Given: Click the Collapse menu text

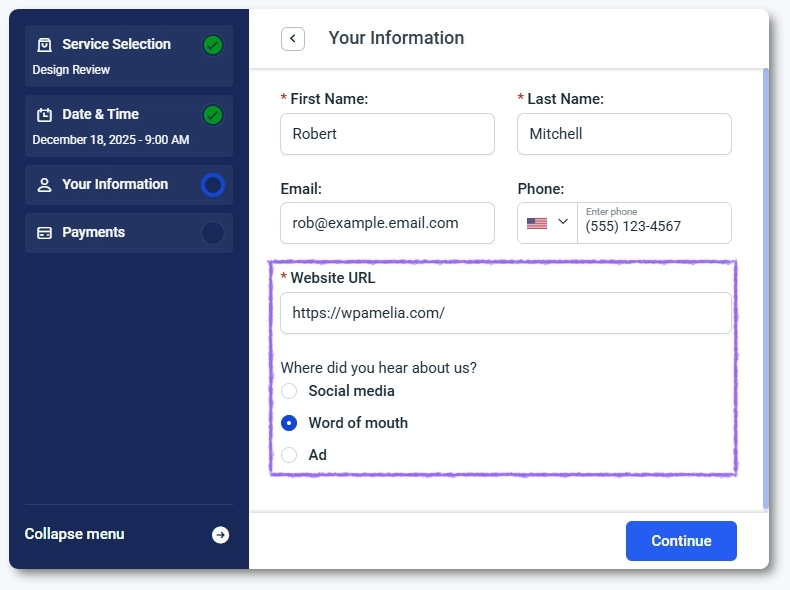Looking at the screenshot, I should [x=75, y=534].
